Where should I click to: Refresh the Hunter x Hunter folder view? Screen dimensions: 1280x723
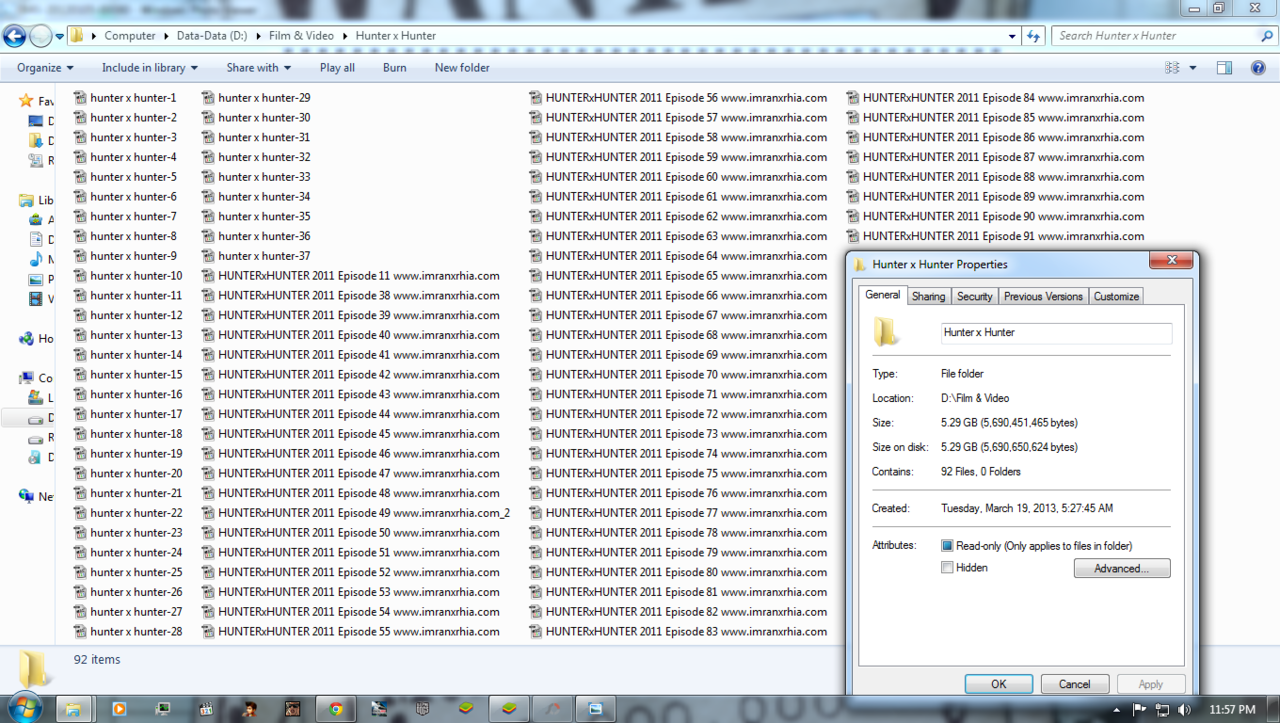click(1034, 36)
